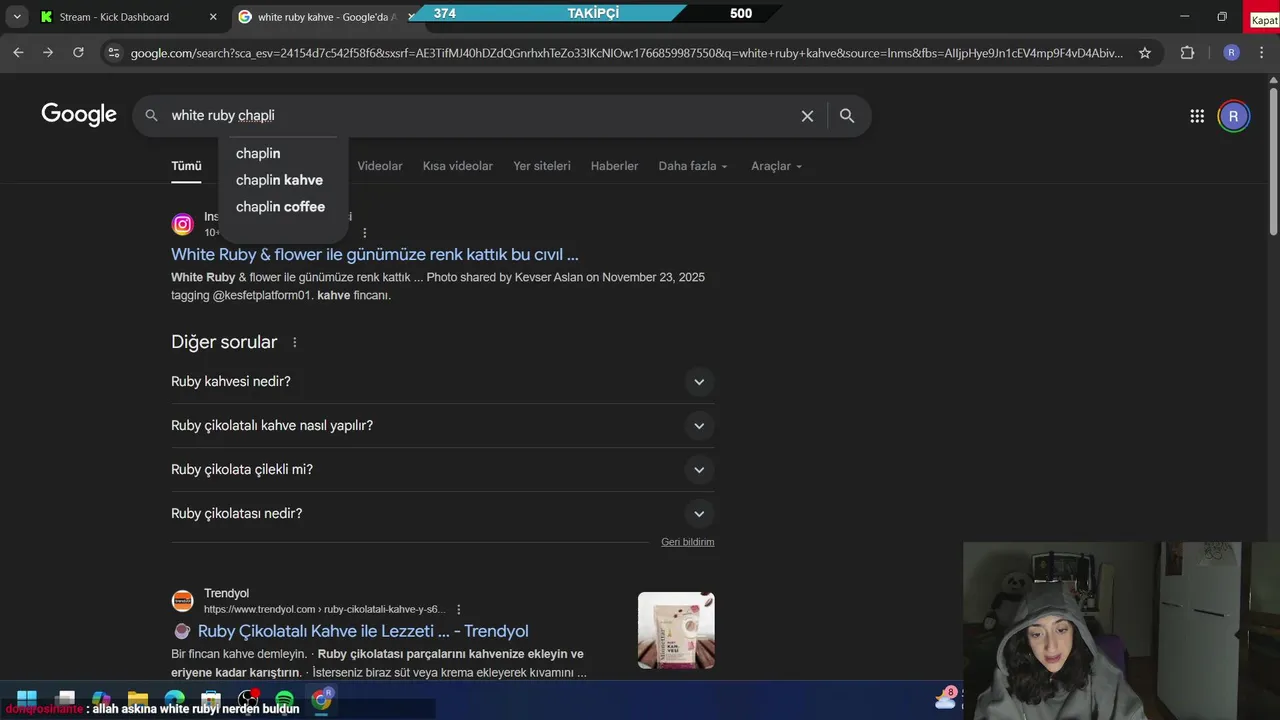The width and height of the screenshot is (1280, 720).
Task: Click the Trendyol product thumbnail
Action: click(x=676, y=630)
